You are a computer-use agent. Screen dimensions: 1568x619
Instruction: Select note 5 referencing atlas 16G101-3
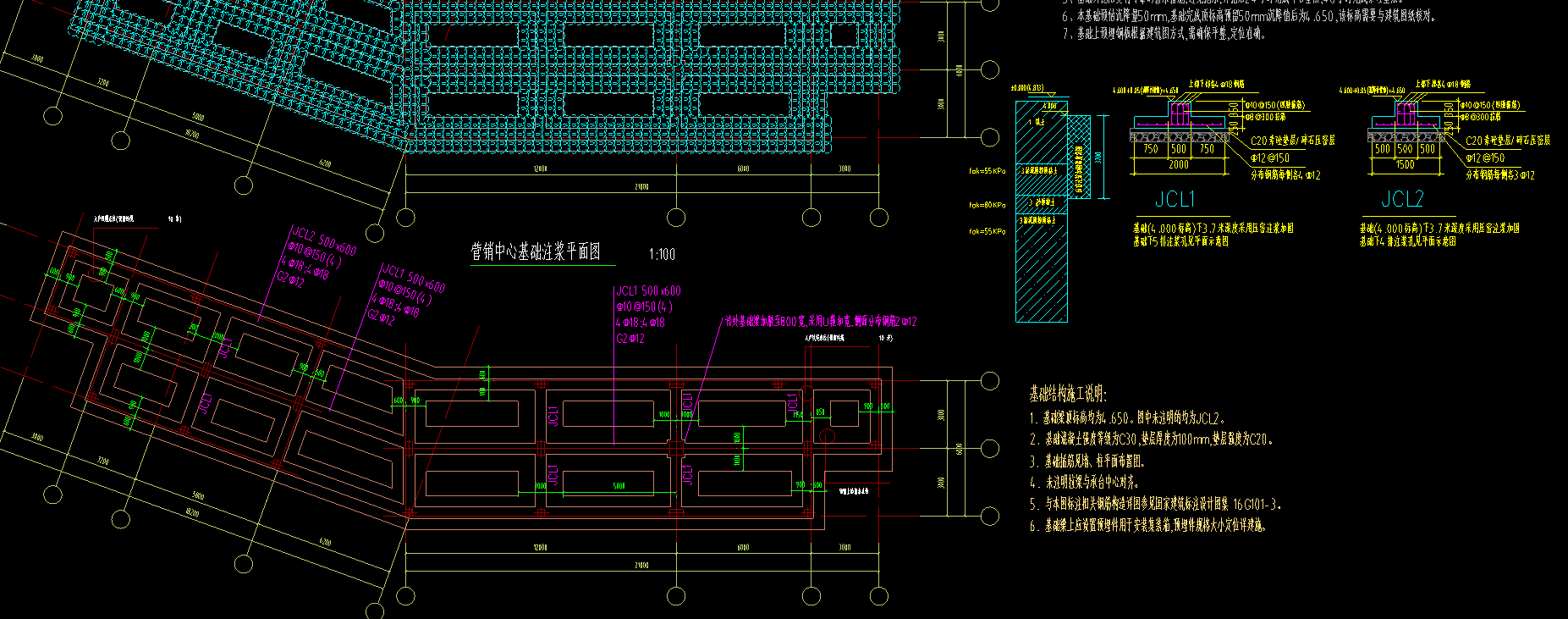click(x=1156, y=504)
